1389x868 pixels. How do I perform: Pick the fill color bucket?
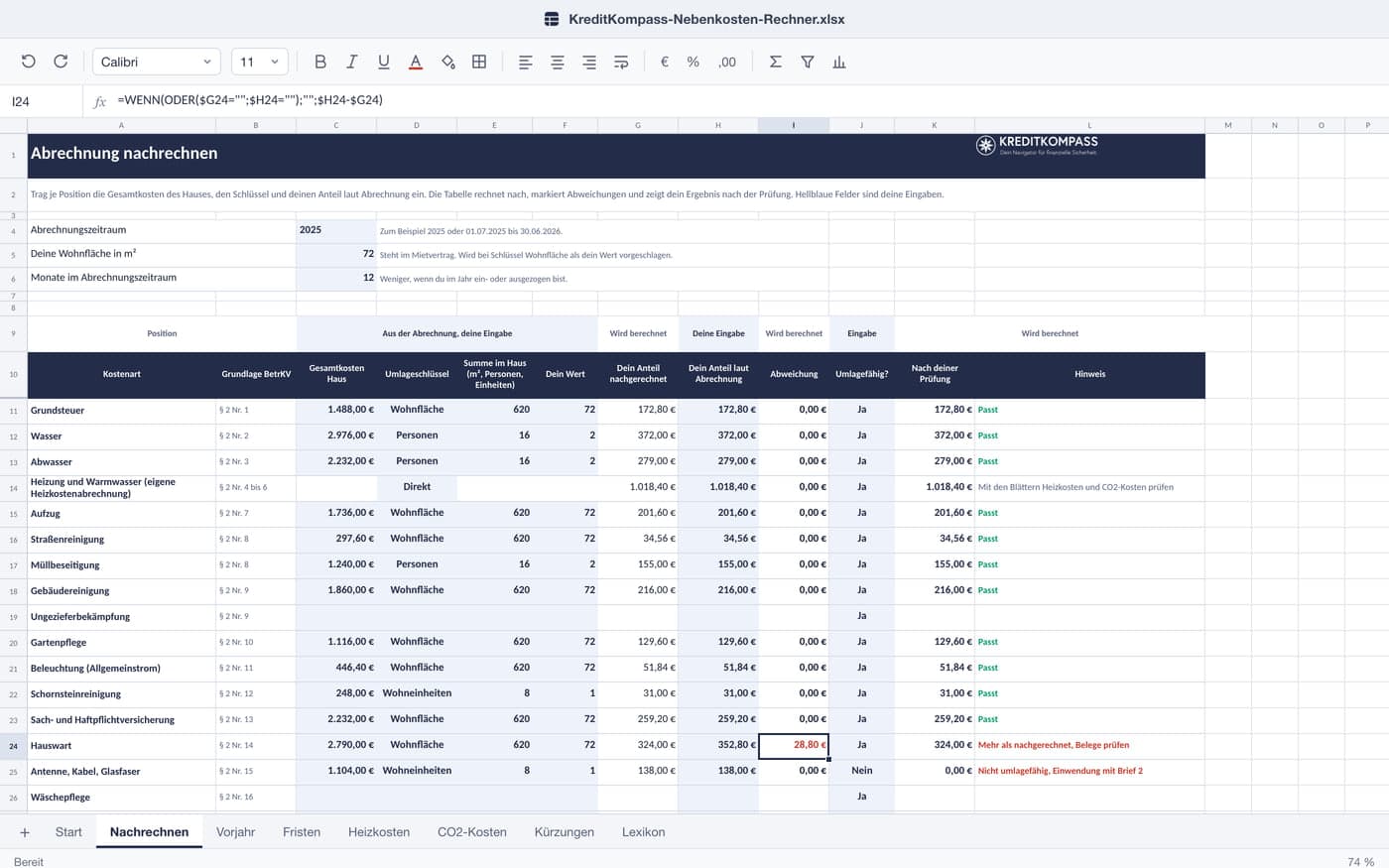[x=447, y=62]
